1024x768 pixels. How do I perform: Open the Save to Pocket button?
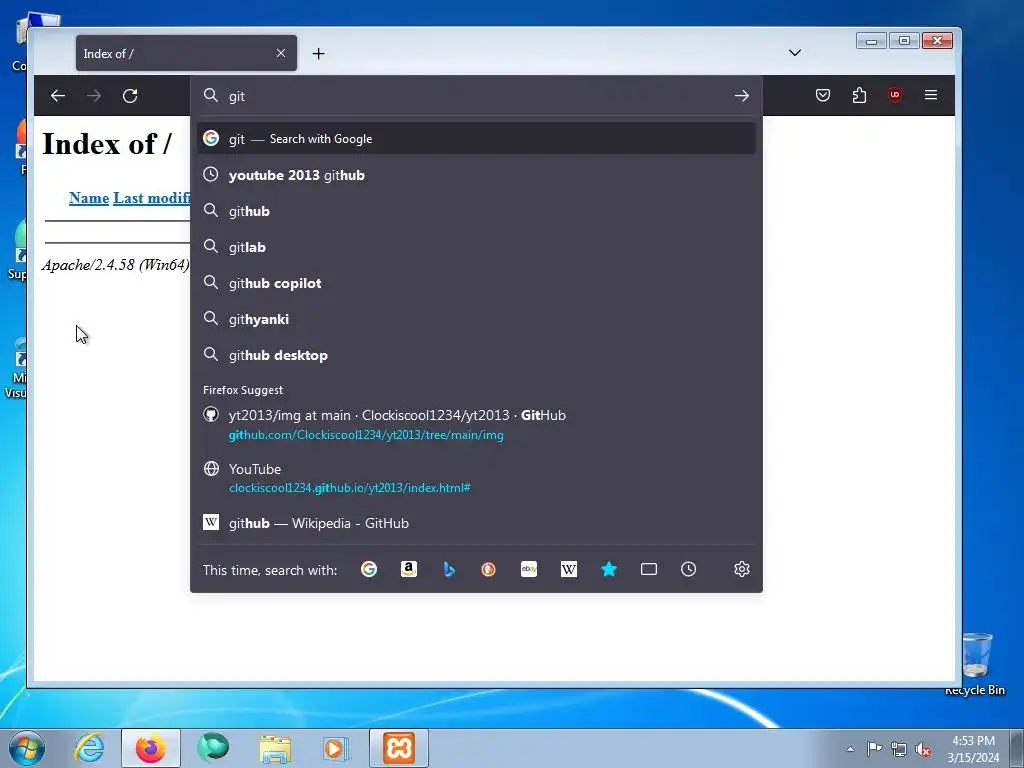click(823, 95)
